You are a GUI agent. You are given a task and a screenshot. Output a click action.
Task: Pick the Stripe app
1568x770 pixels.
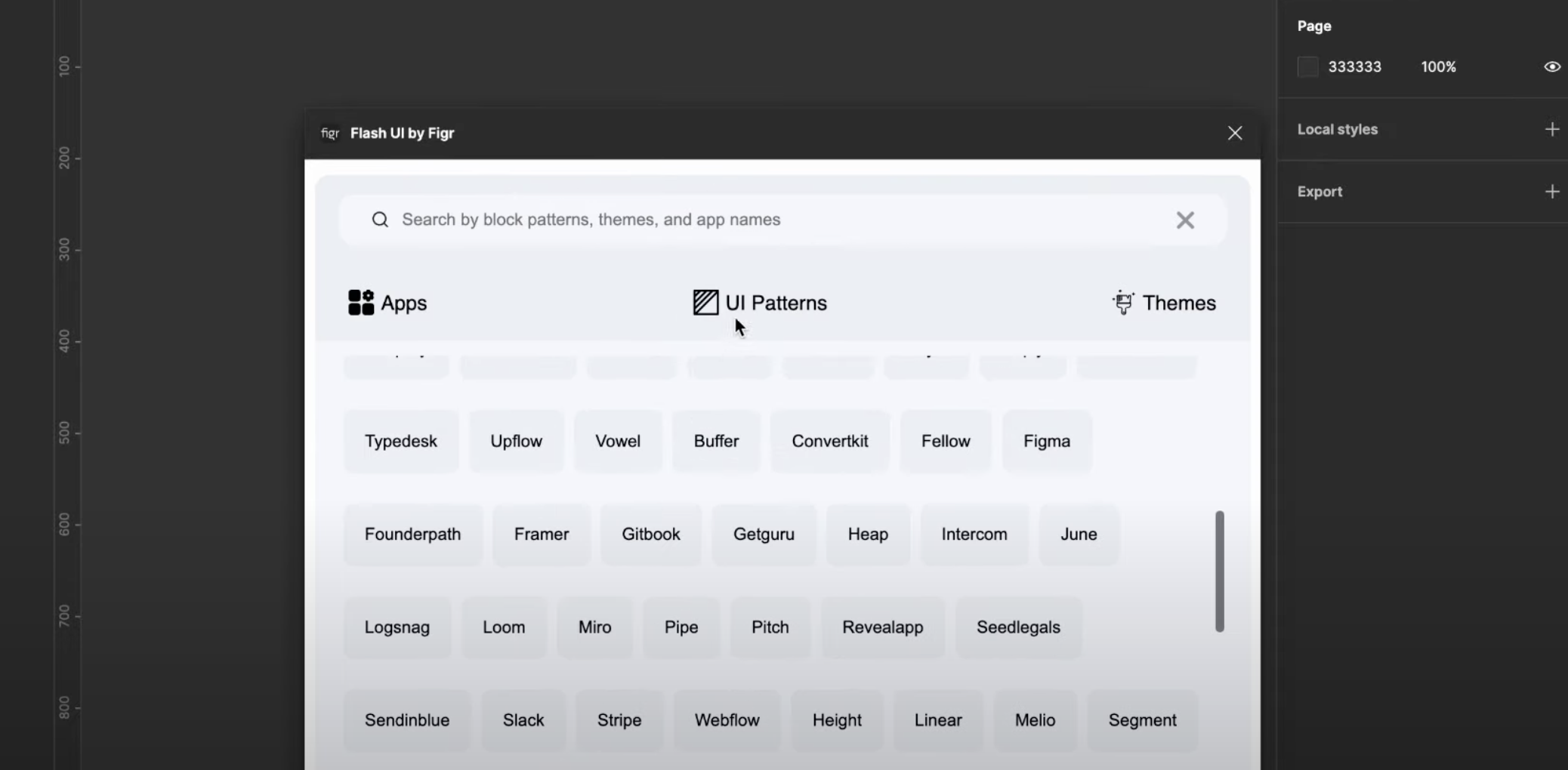pyautogui.click(x=619, y=720)
